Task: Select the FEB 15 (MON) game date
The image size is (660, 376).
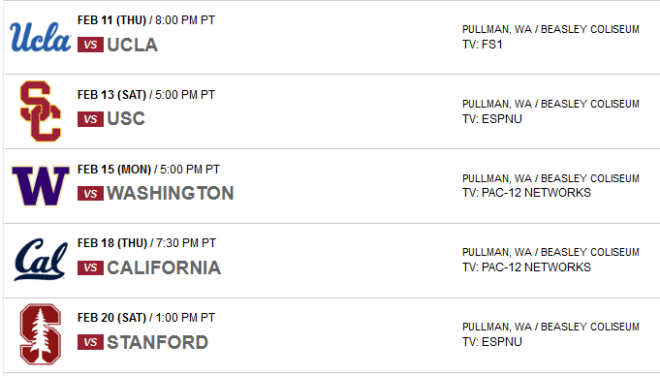Action: tap(114, 169)
